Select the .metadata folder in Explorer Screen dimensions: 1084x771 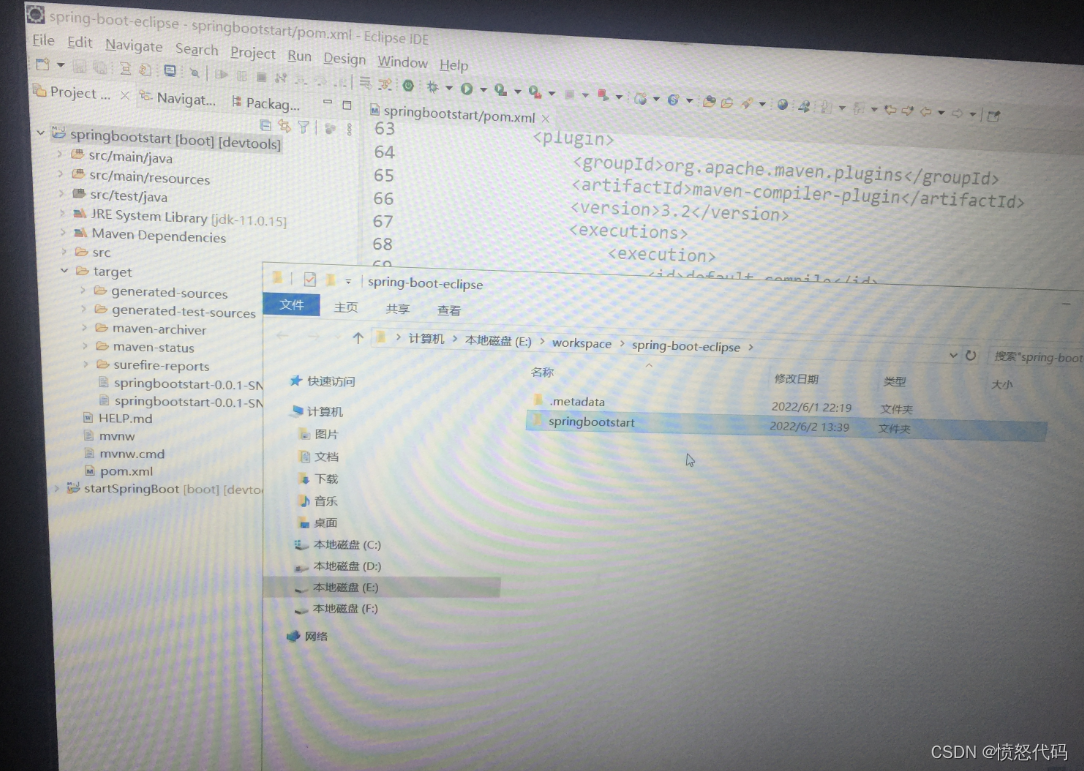(x=577, y=401)
